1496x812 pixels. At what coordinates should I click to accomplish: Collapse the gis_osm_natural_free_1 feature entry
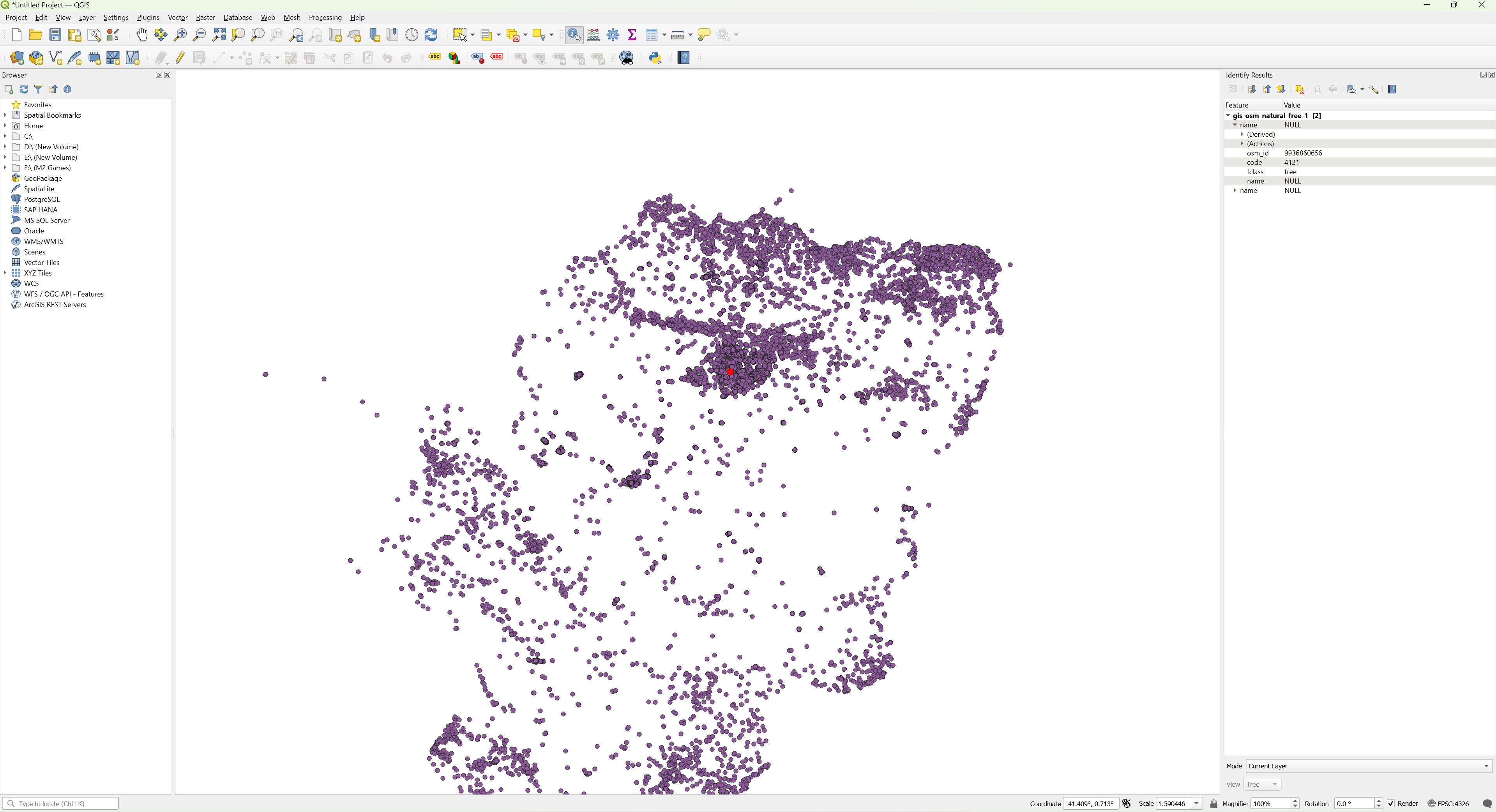click(x=1228, y=115)
